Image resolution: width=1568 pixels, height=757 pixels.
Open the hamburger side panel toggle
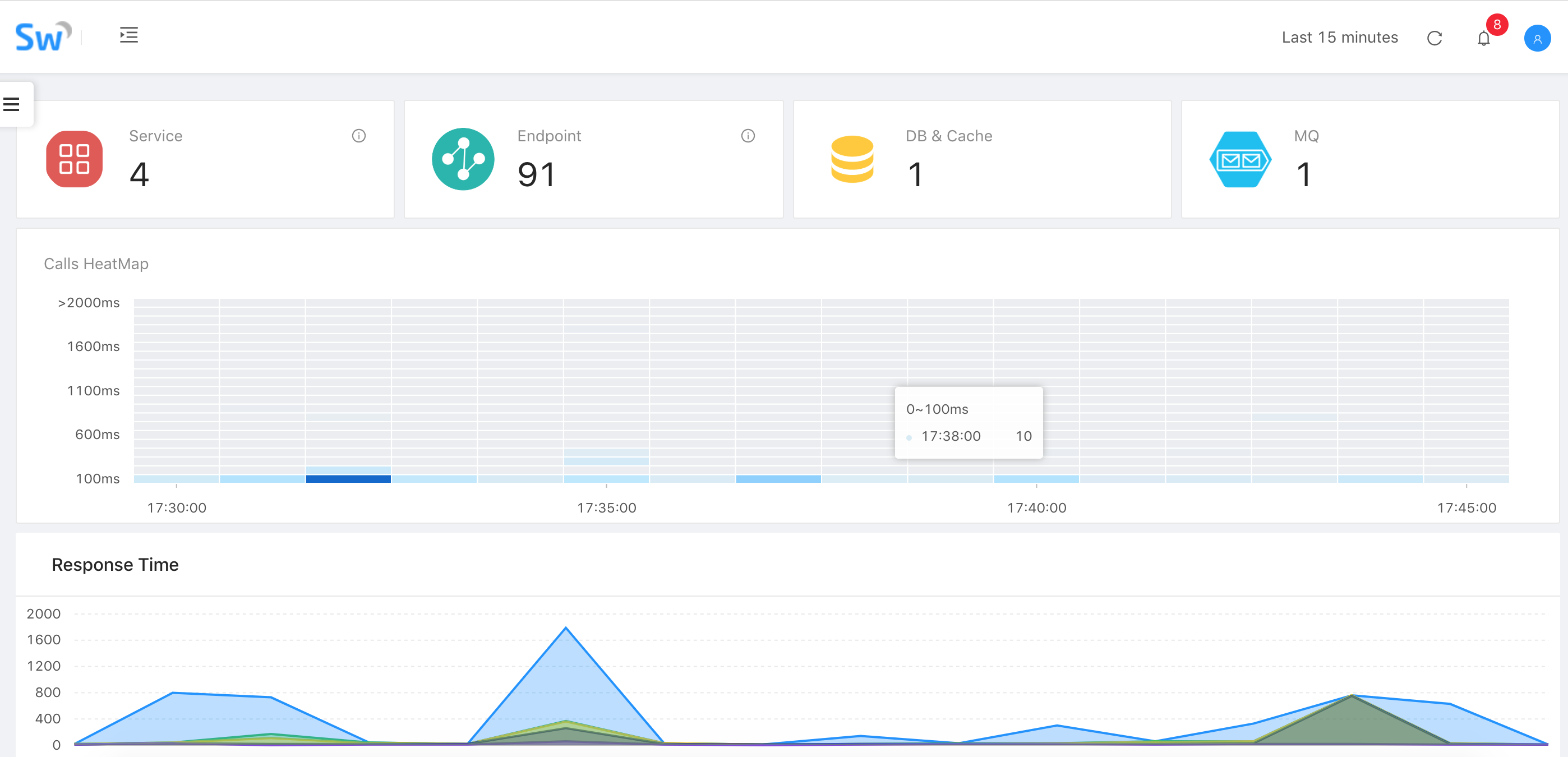12,105
